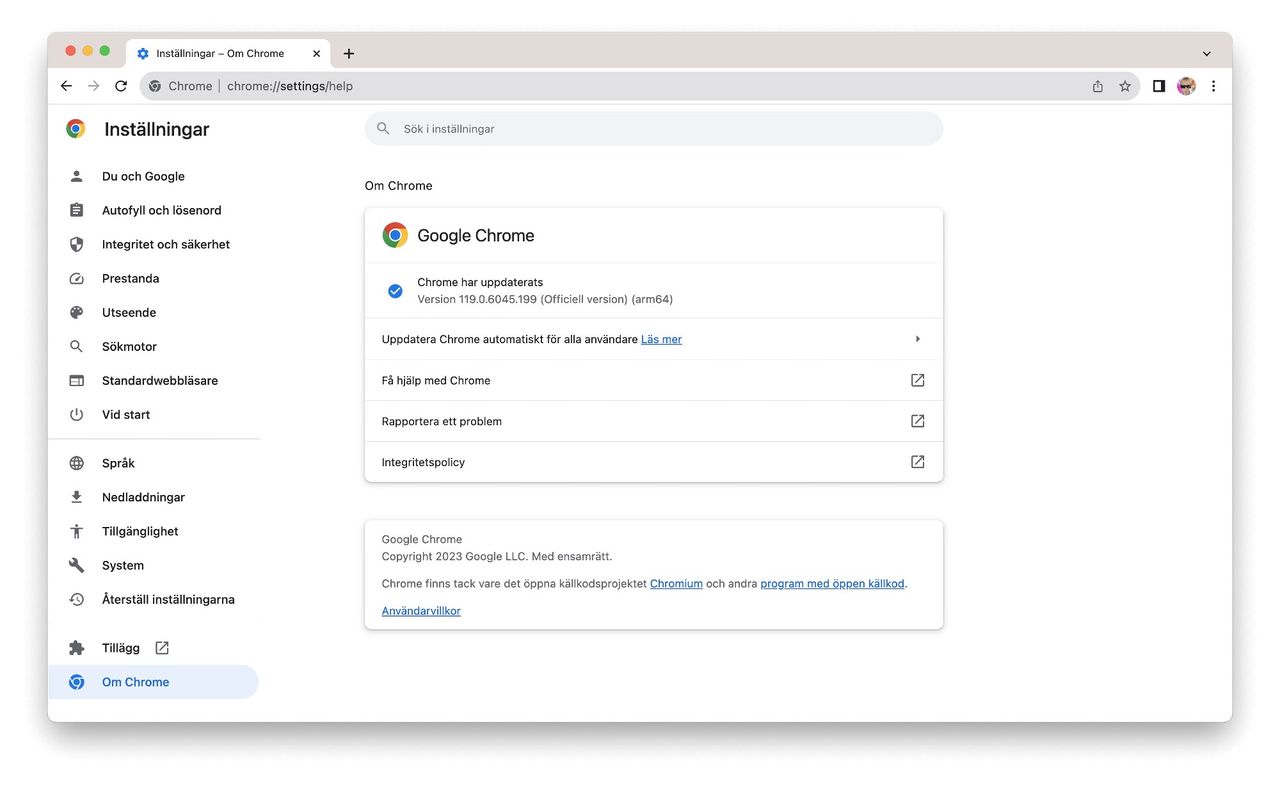The height and width of the screenshot is (785, 1280).
Task: Click the reload page icon
Action: [x=121, y=86]
